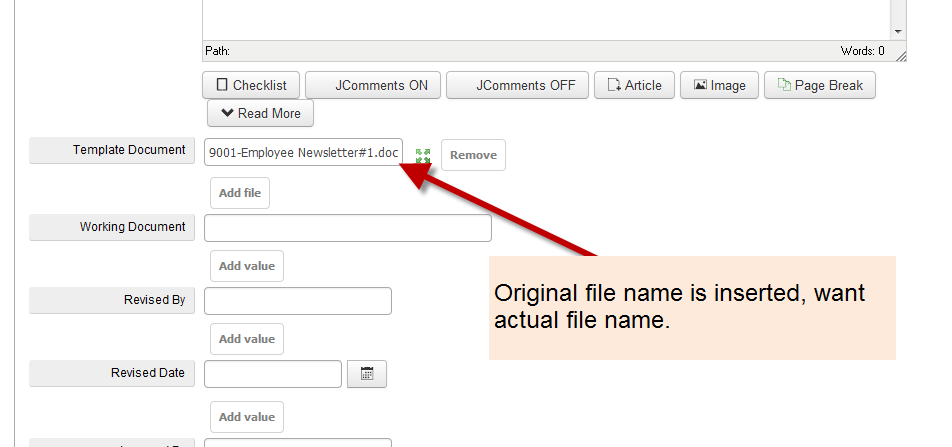Insert an Article link
Screen dimensions: 952x447
(634, 85)
